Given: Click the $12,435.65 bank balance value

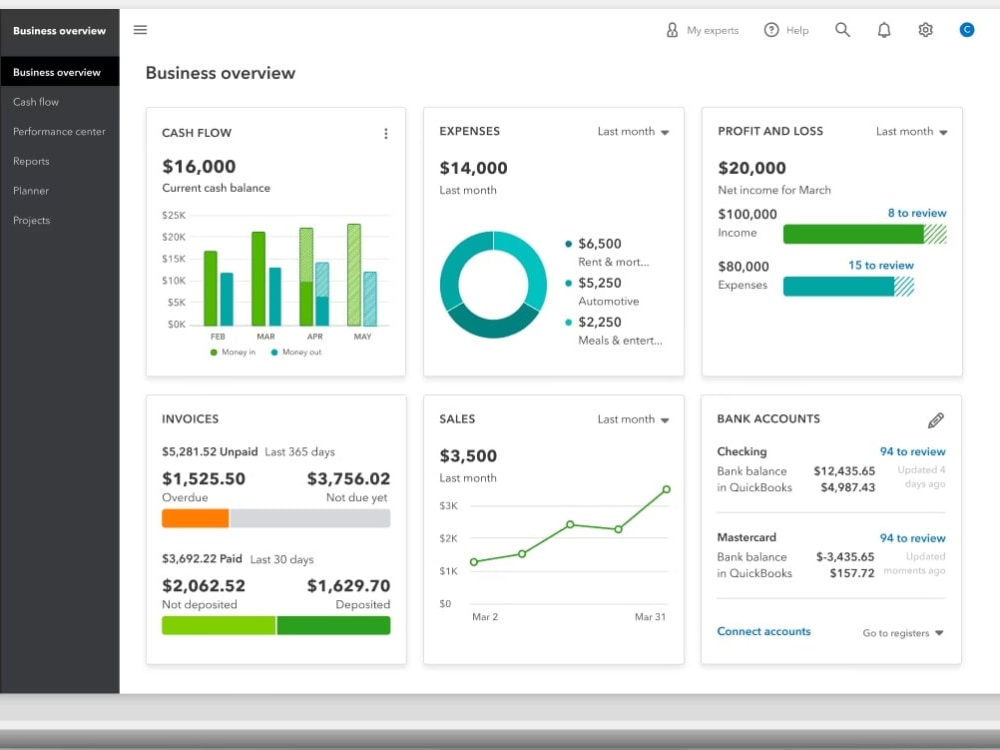Looking at the screenshot, I should (x=844, y=471).
